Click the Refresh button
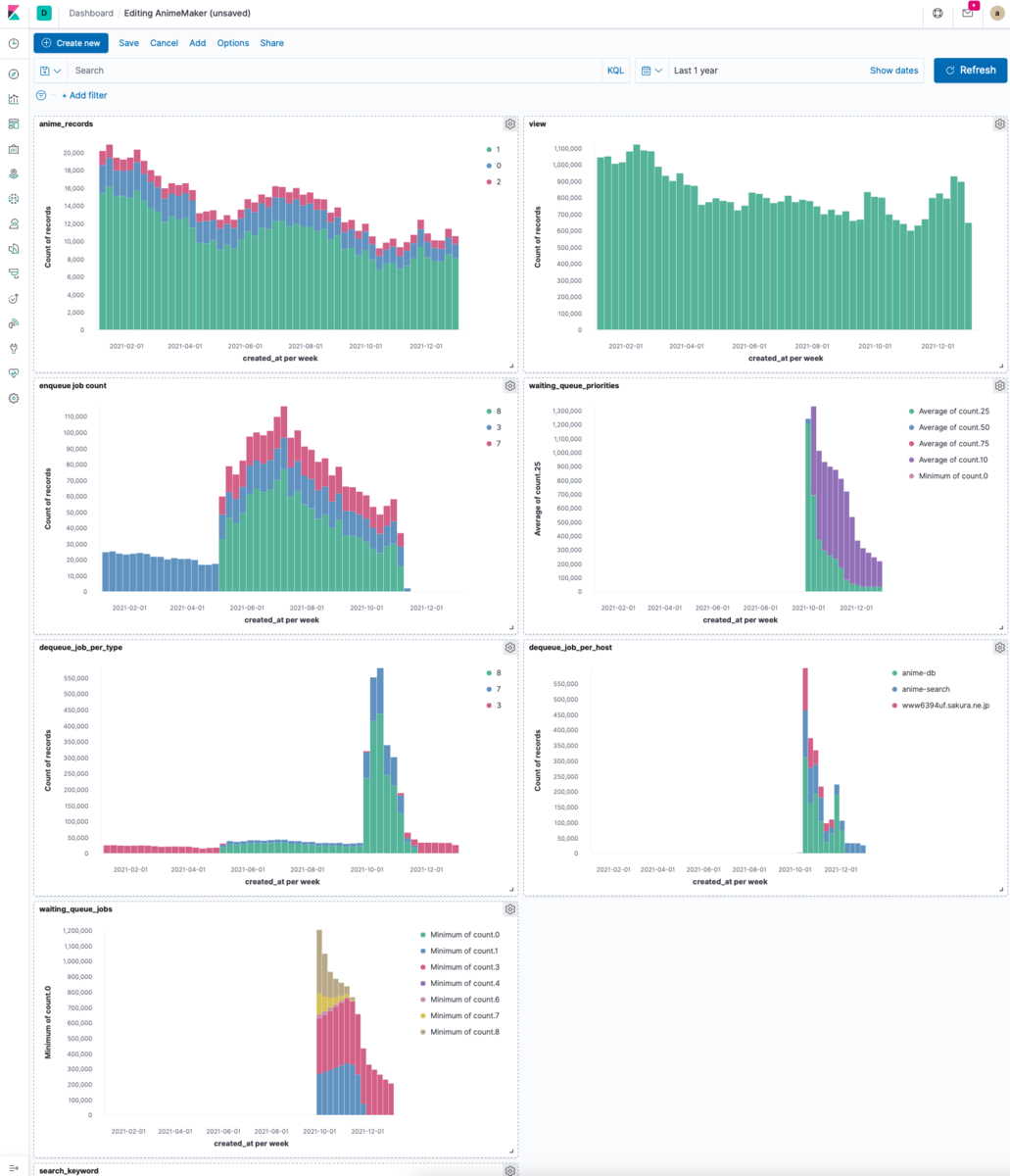Image resolution: width=1010 pixels, height=1176 pixels. pyautogui.click(x=970, y=71)
